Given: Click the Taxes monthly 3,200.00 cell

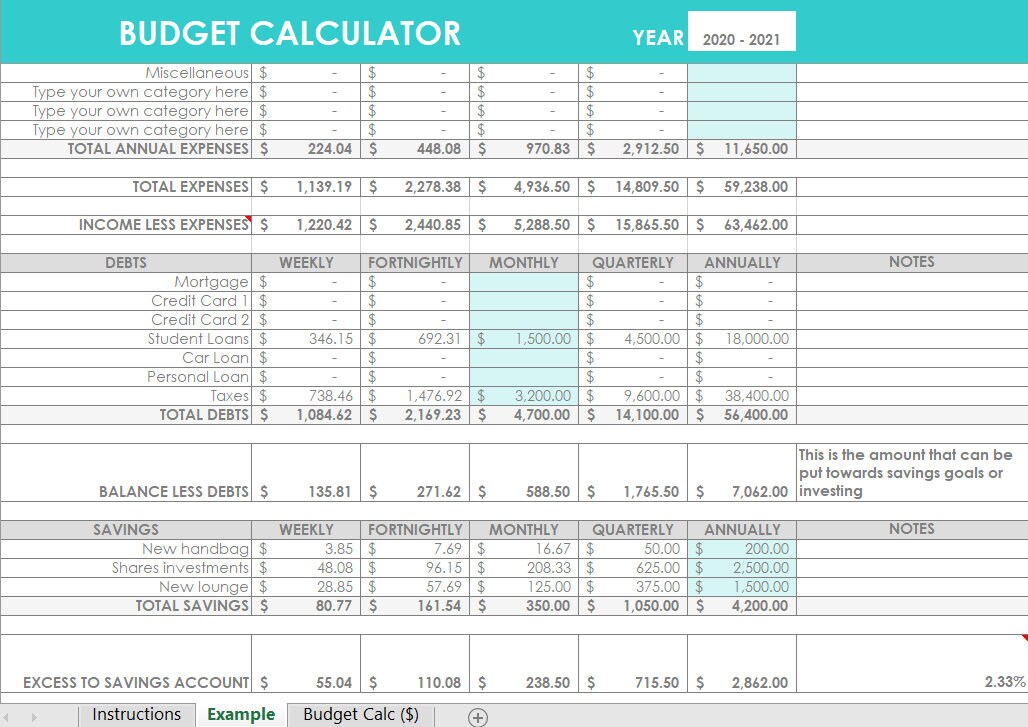Looking at the screenshot, I should coord(522,396).
